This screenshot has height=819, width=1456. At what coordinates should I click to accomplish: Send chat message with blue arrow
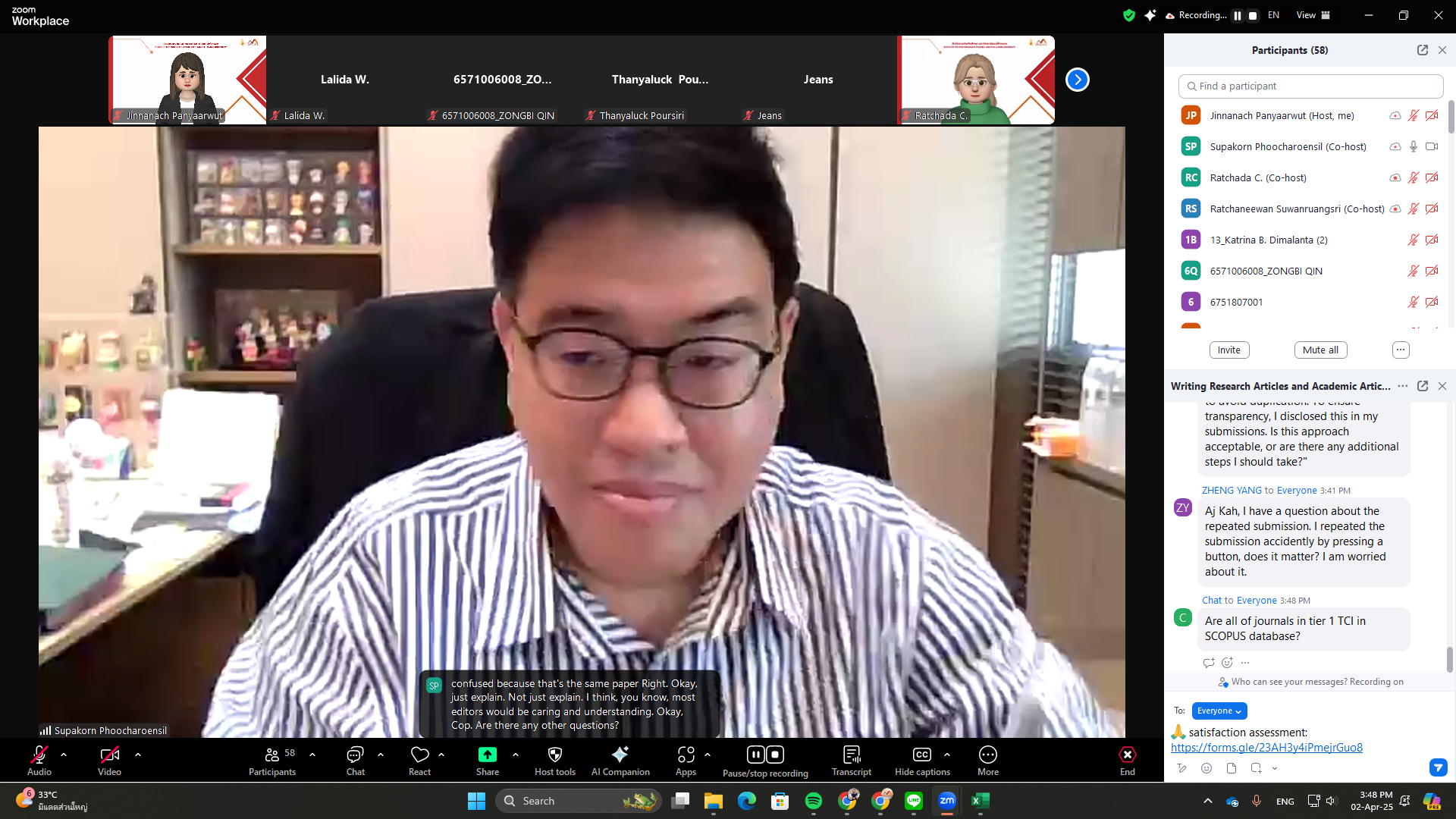point(1438,767)
